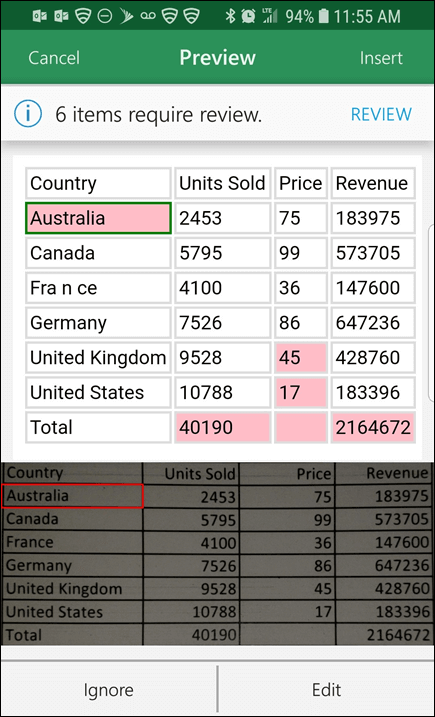
Task: Tap the red-outlined Australia in scanned image
Action: 72,496
